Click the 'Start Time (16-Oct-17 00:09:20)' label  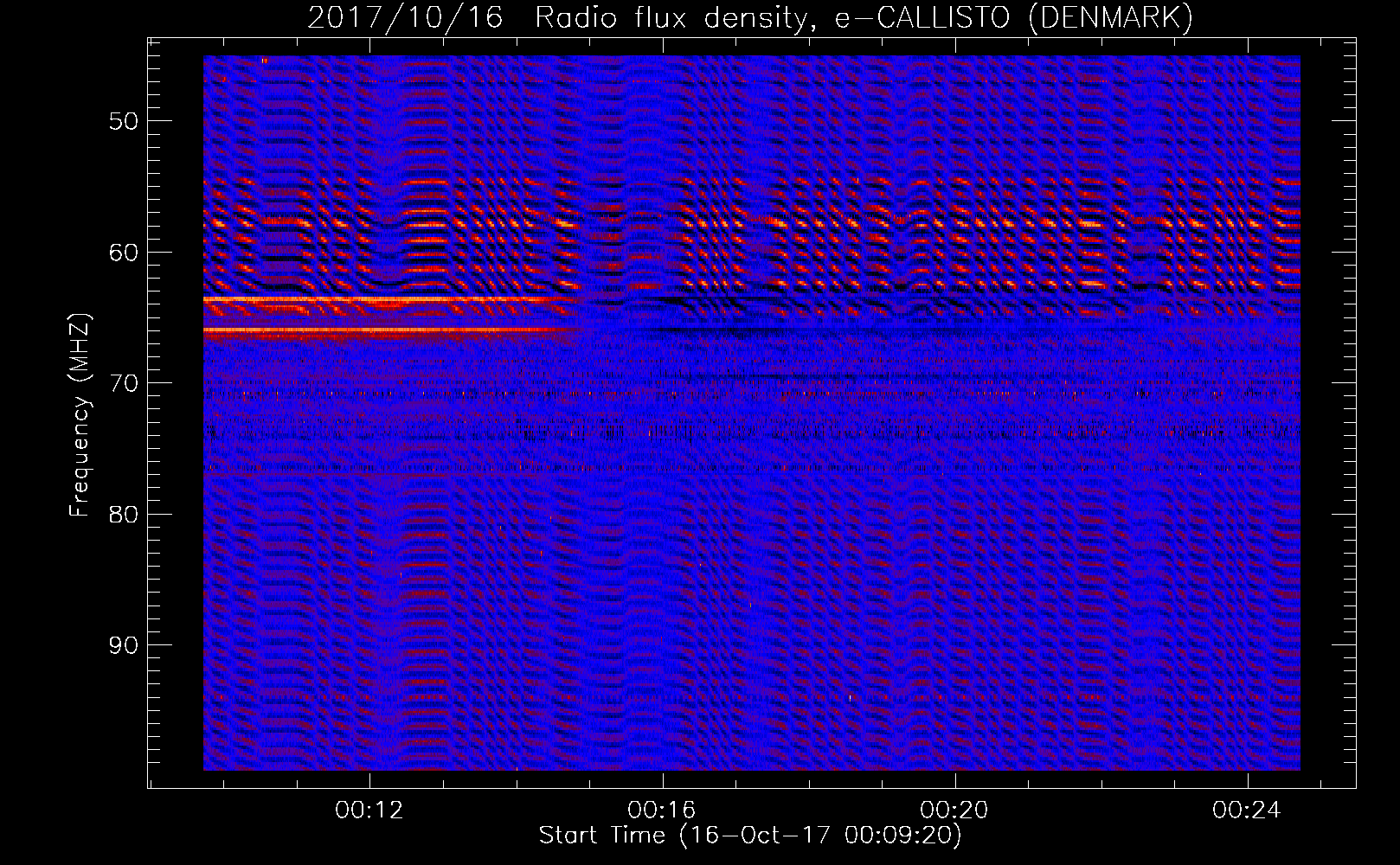coord(750,836)
